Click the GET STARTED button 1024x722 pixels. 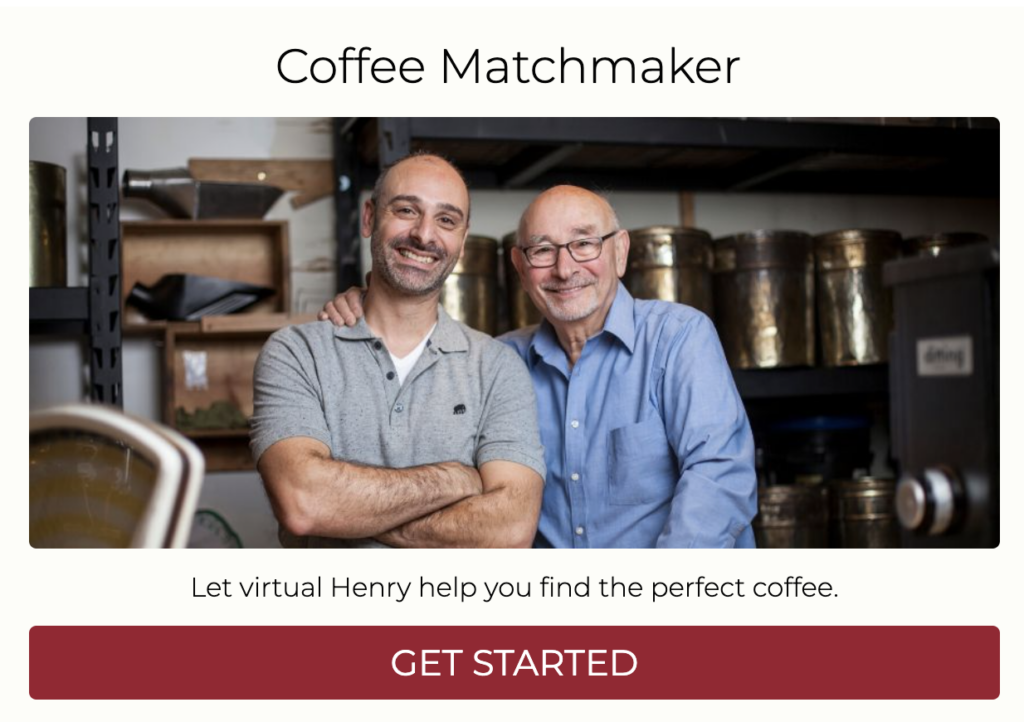pos(514,663)
